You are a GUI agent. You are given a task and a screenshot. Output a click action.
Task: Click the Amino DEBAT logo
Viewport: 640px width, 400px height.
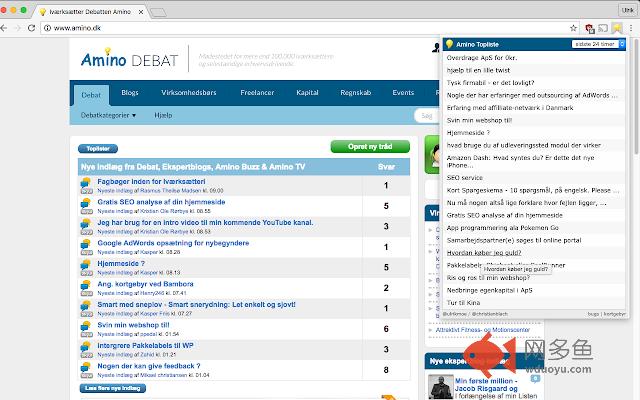point(129,59)
